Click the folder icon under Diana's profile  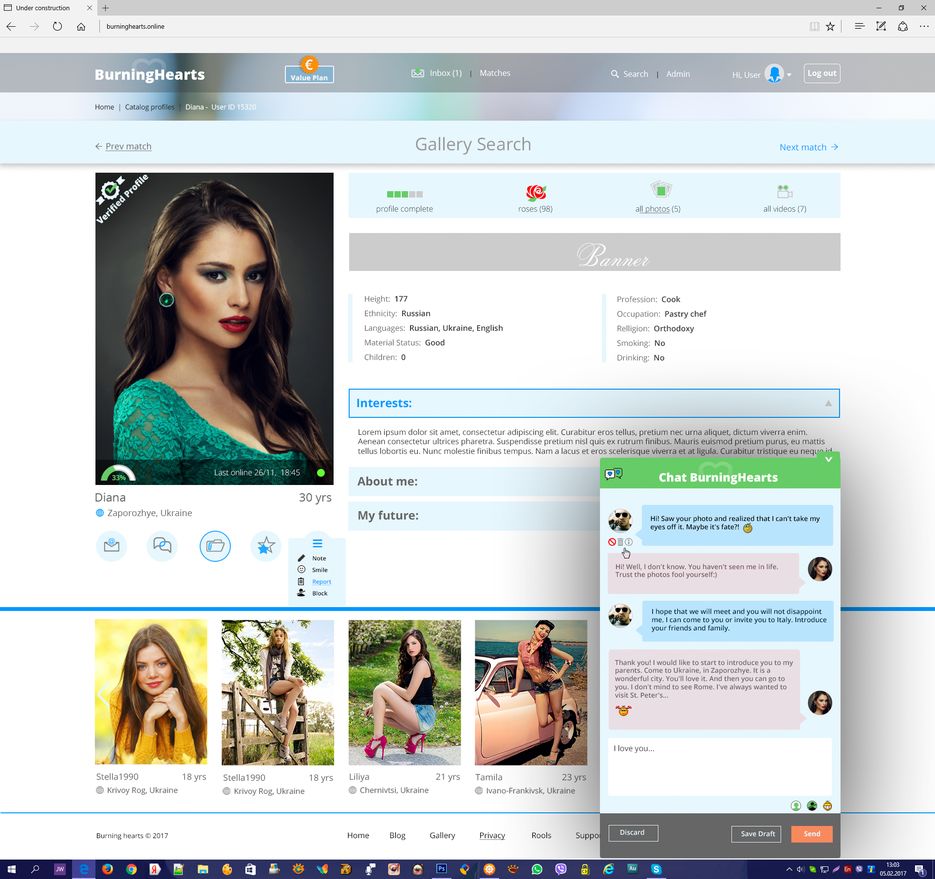tap(215, 546)
